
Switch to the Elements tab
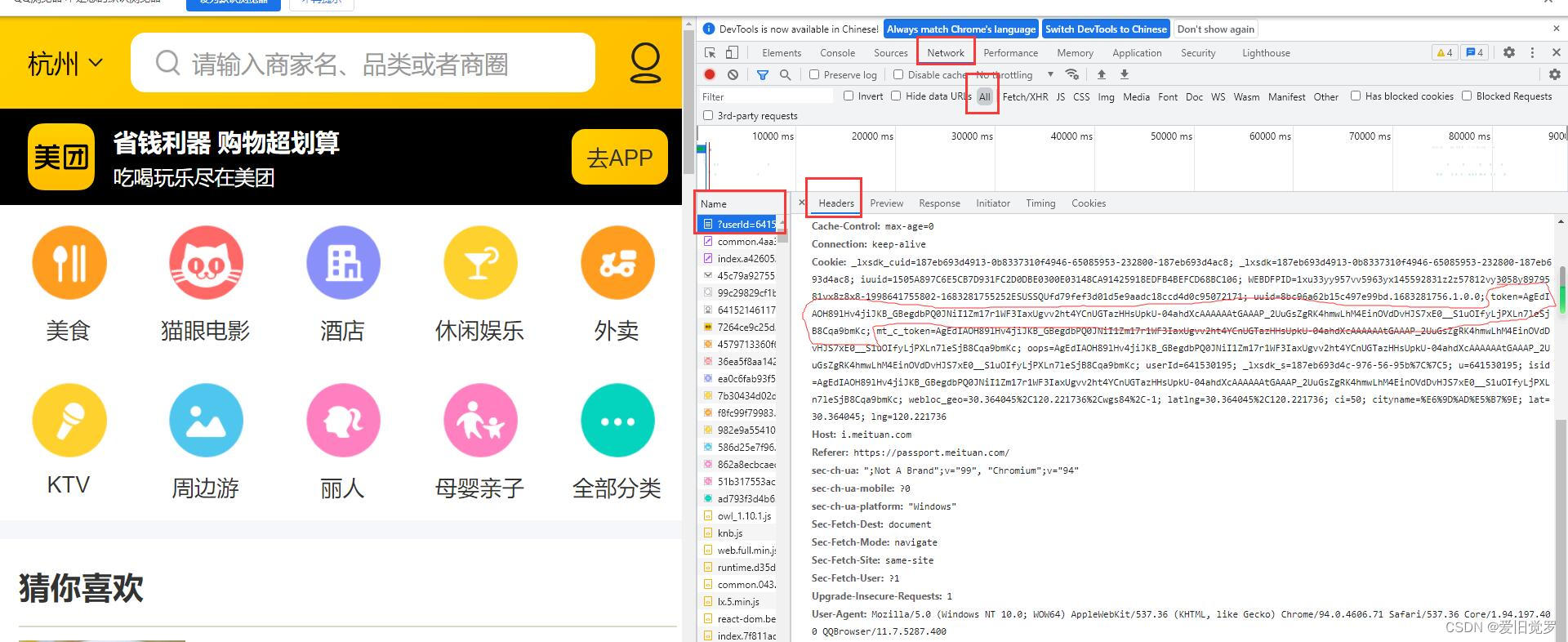782,52
